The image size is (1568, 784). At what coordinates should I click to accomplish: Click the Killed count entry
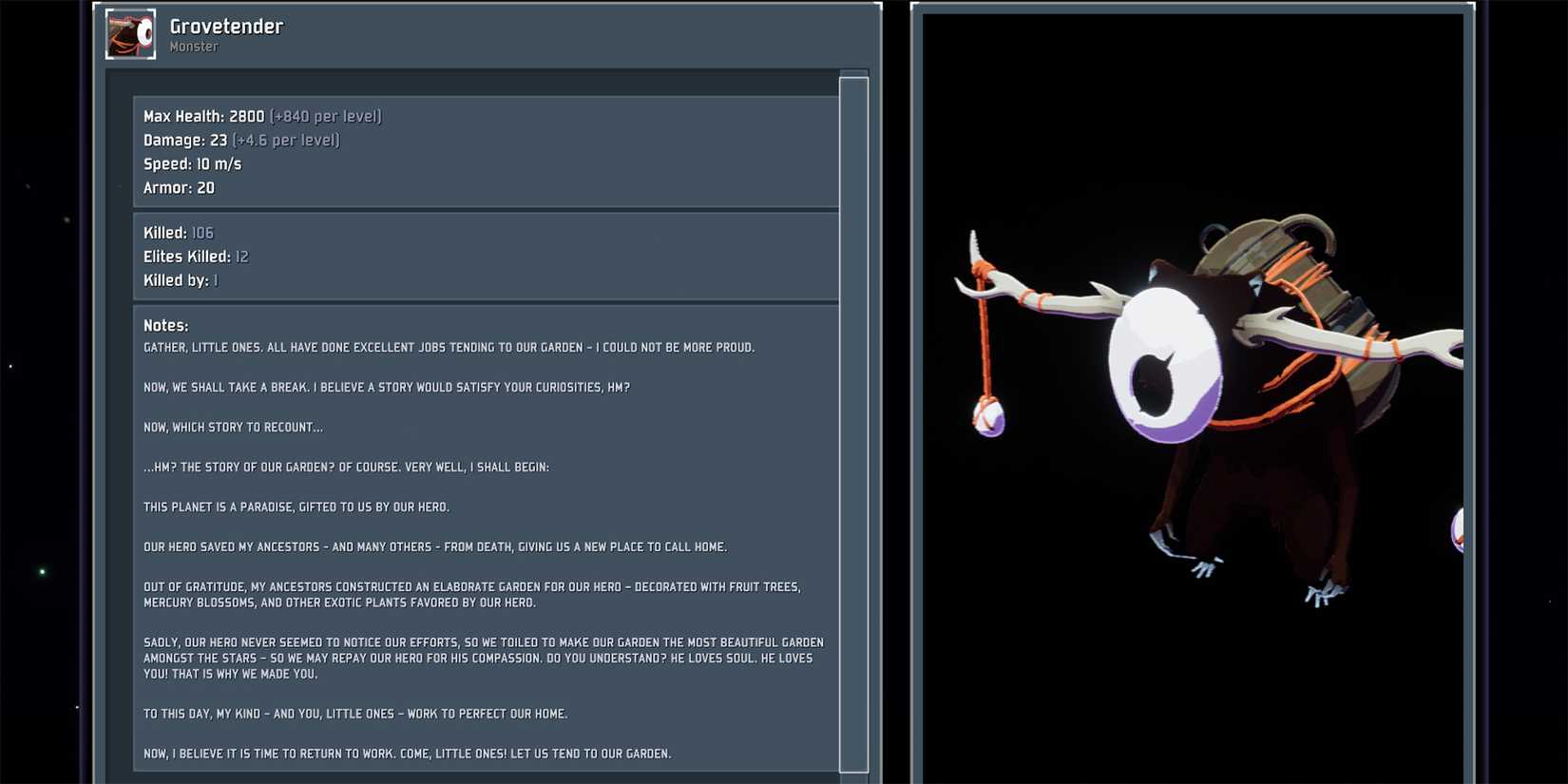pos(179,233)
